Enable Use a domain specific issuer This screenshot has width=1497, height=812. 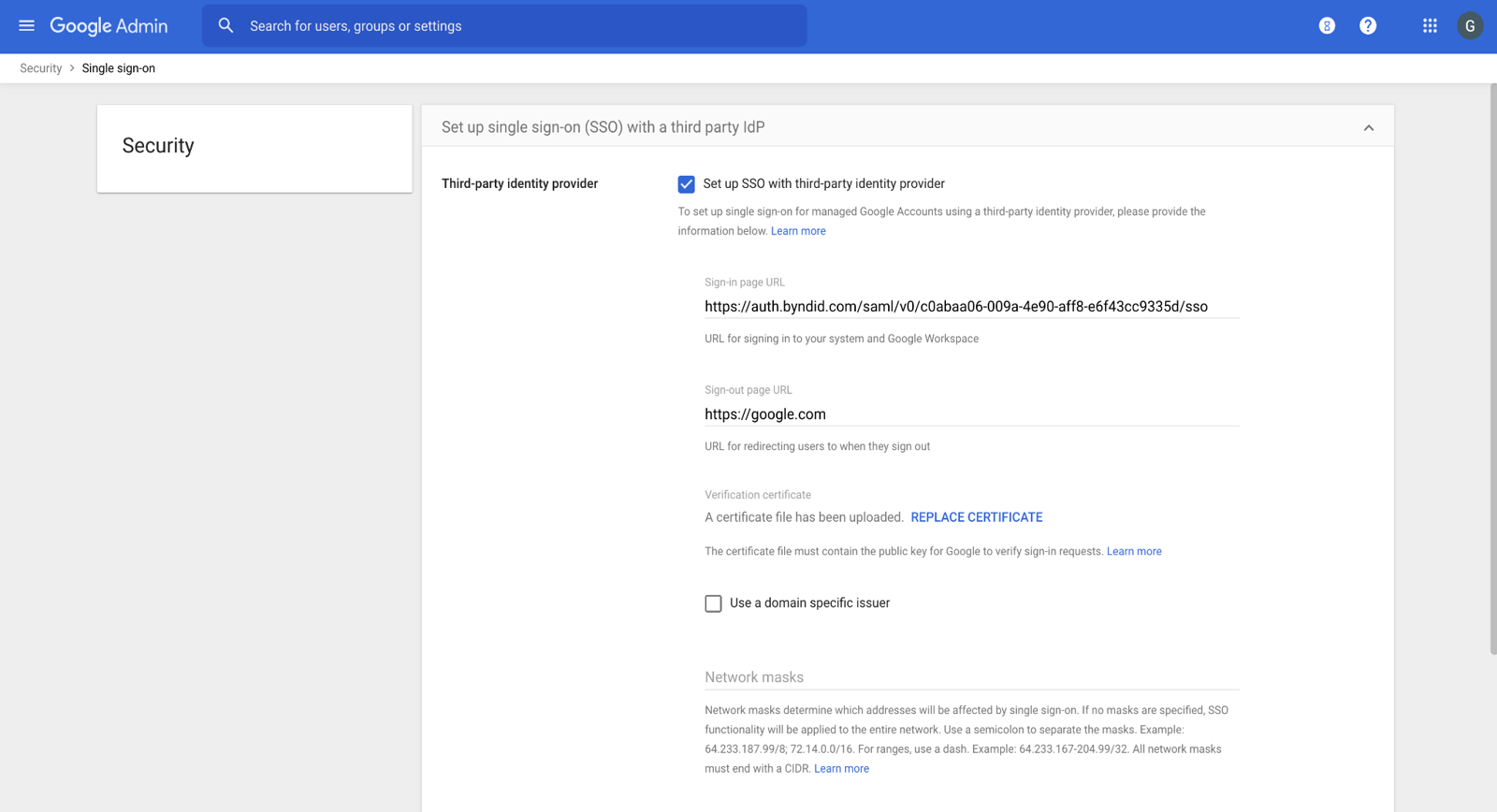point(714,603)
